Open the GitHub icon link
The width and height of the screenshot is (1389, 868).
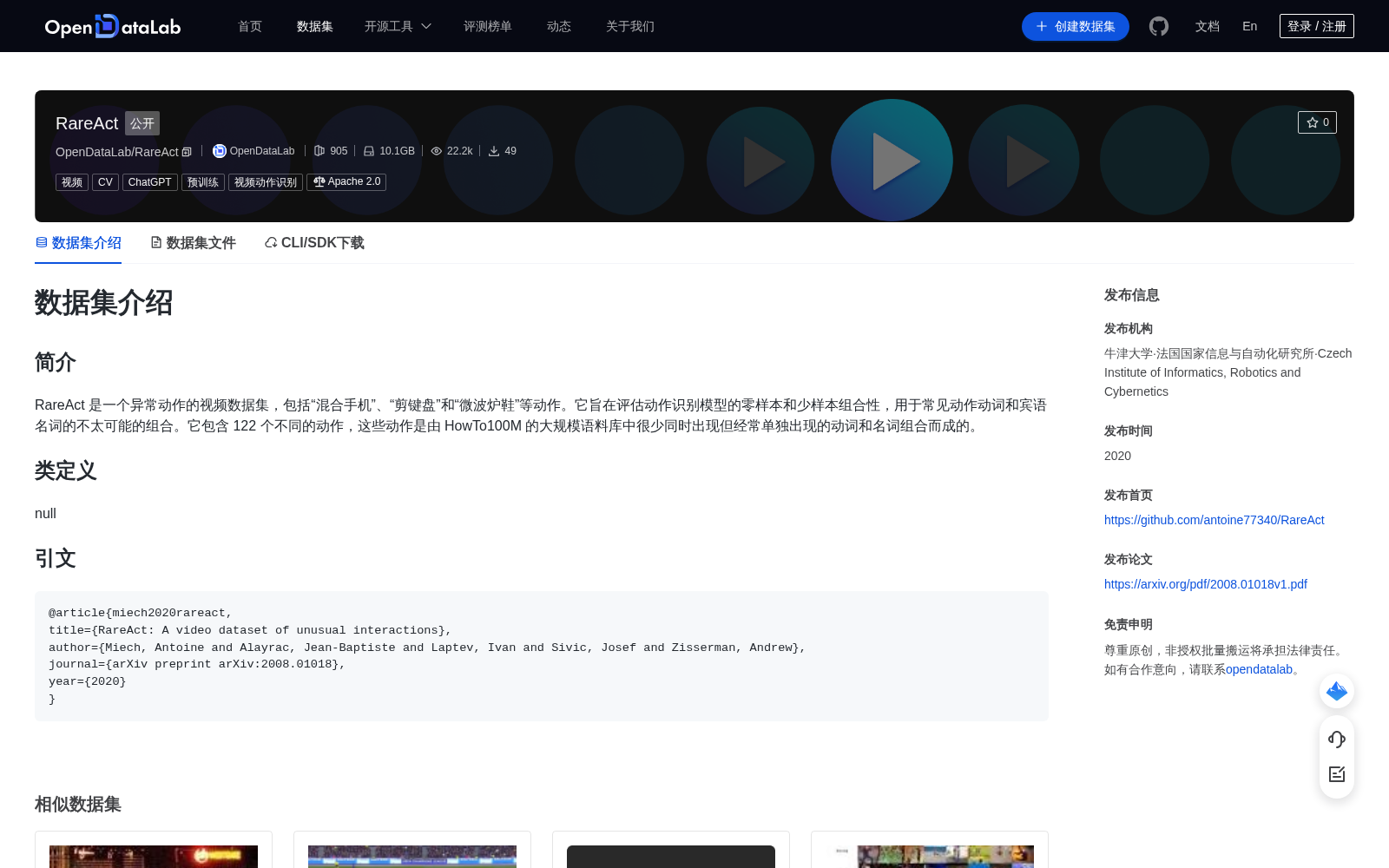pos(1159,26)
